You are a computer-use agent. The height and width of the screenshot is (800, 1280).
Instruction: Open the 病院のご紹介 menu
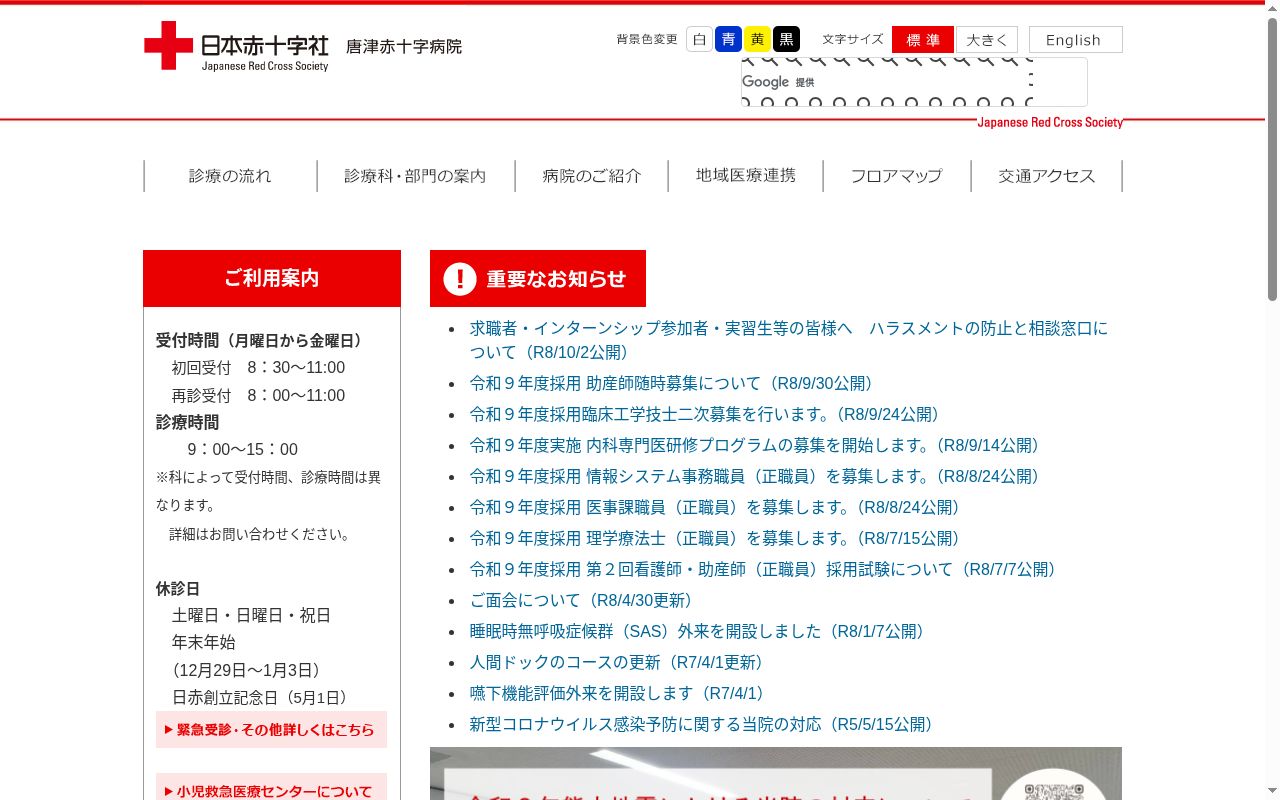tap(591, 176)
